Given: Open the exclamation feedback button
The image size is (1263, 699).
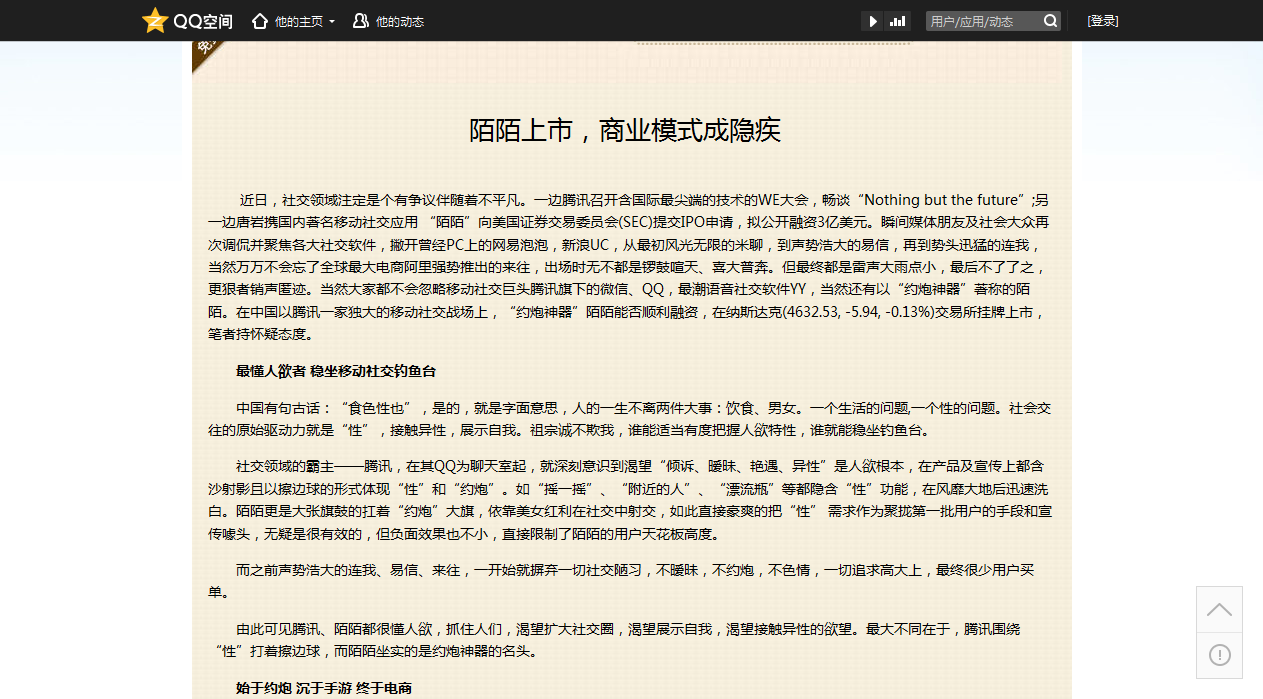Looking at the screenshot, I should [x=1219, y=655].
